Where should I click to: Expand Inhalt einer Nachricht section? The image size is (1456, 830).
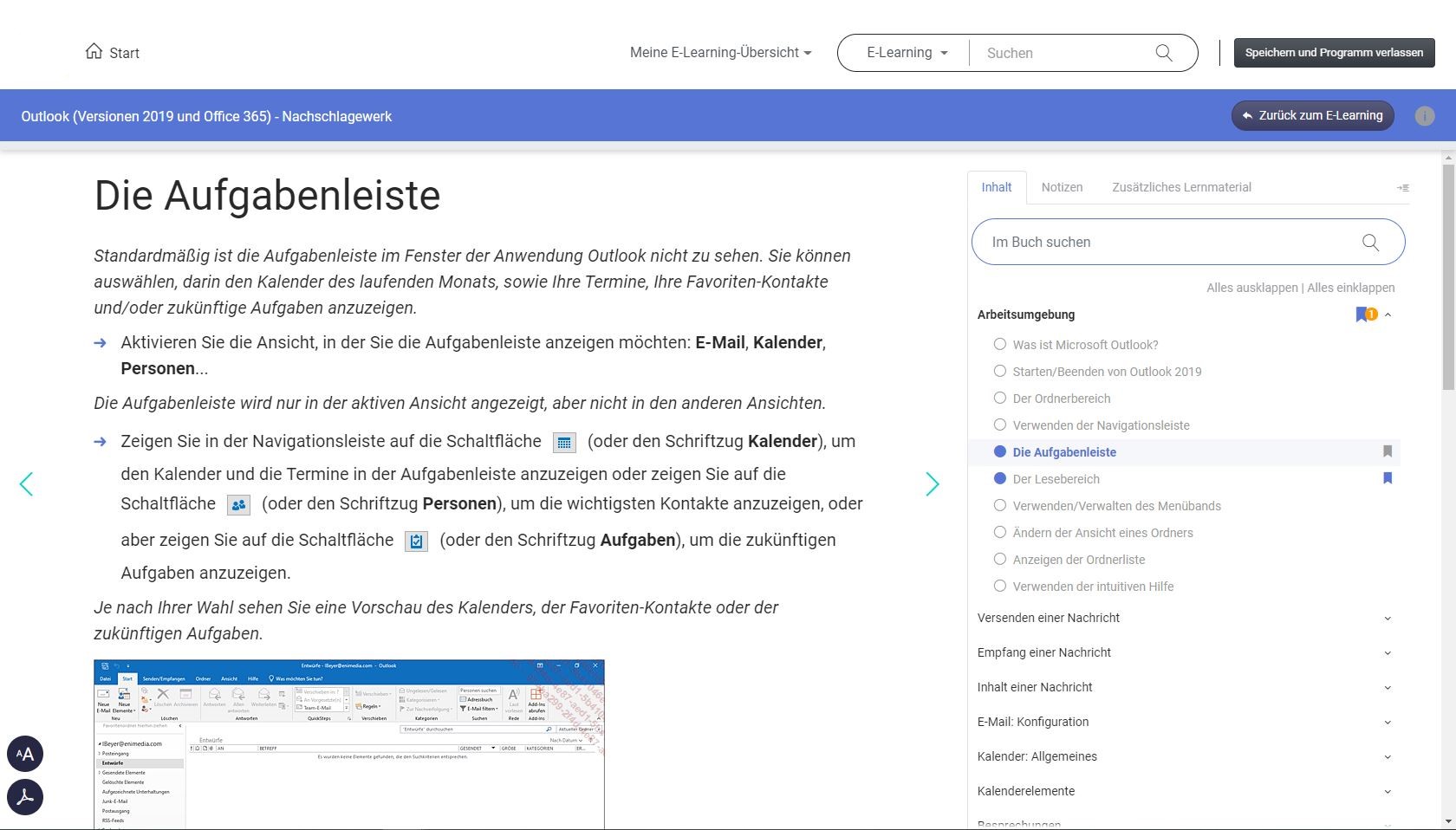coord(1388,688)
